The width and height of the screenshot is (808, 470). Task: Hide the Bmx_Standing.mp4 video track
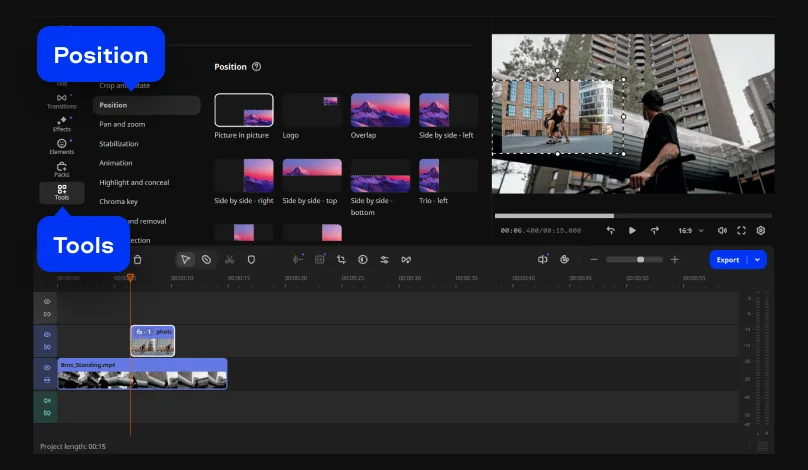[46, 368]
